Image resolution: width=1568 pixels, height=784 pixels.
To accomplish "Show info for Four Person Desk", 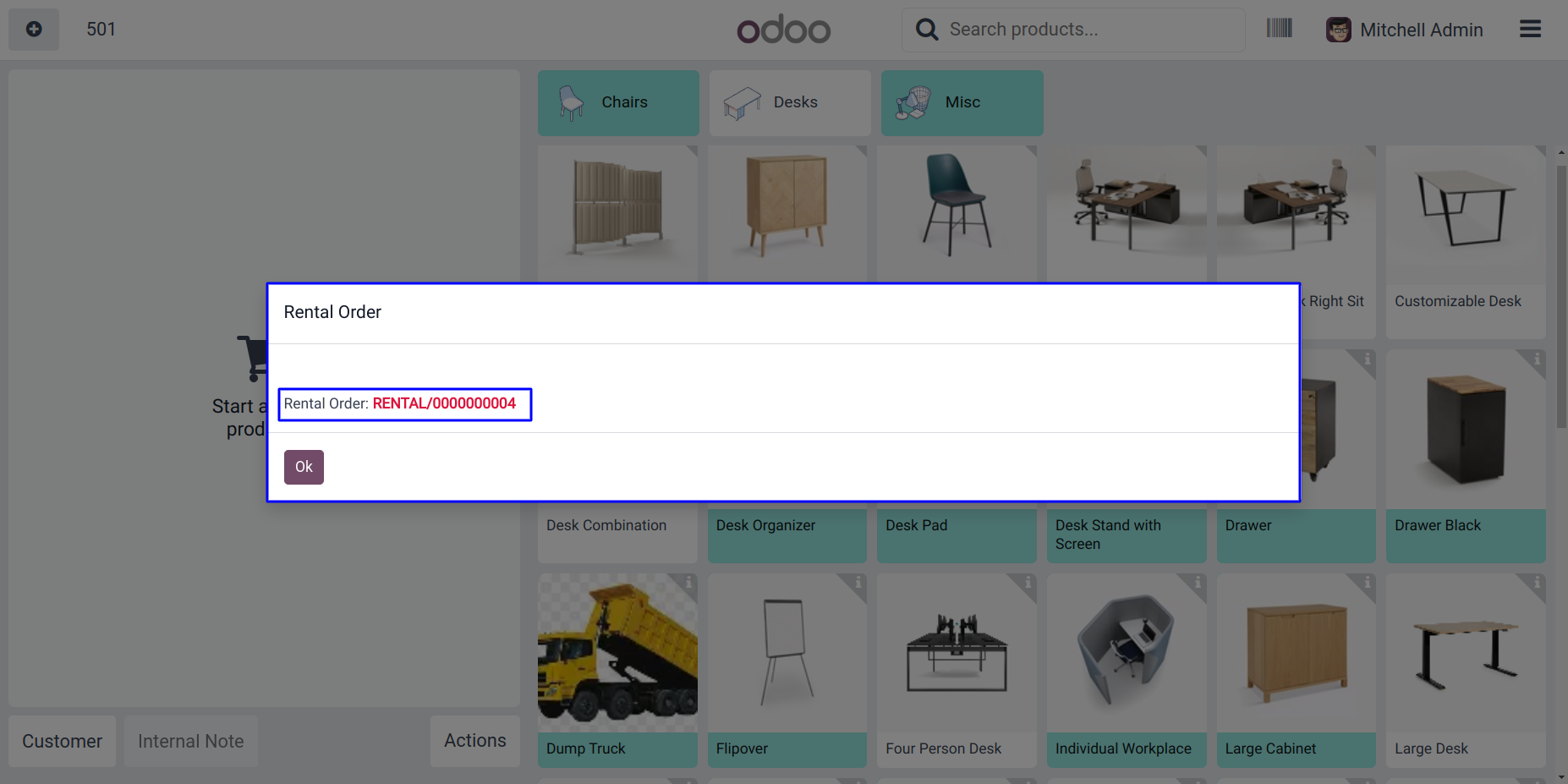I will [x=1028, y=583].
